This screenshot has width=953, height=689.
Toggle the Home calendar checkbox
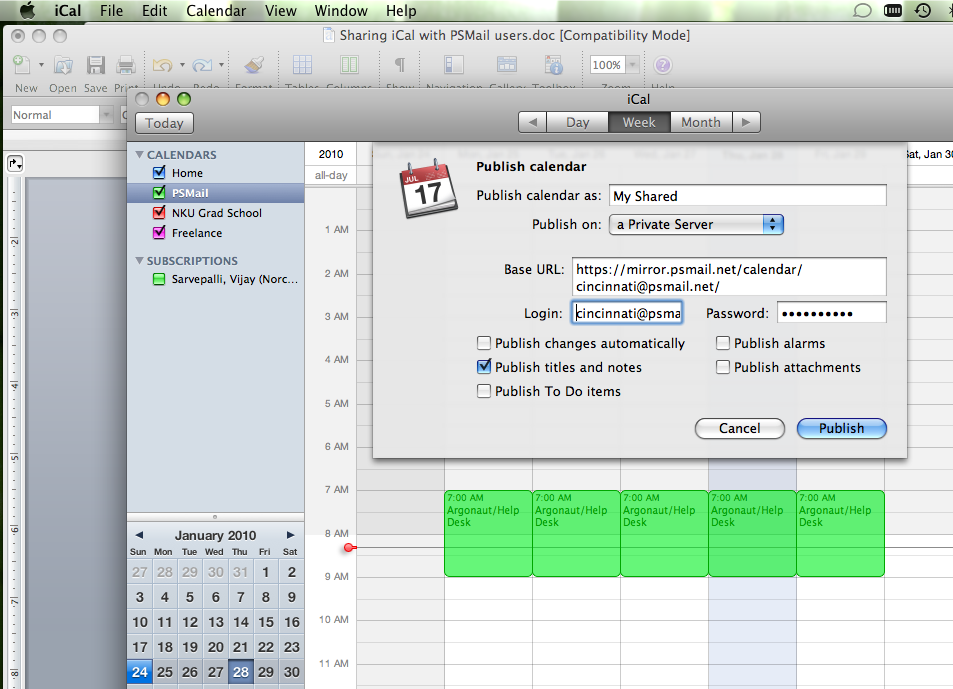point(159,173)
